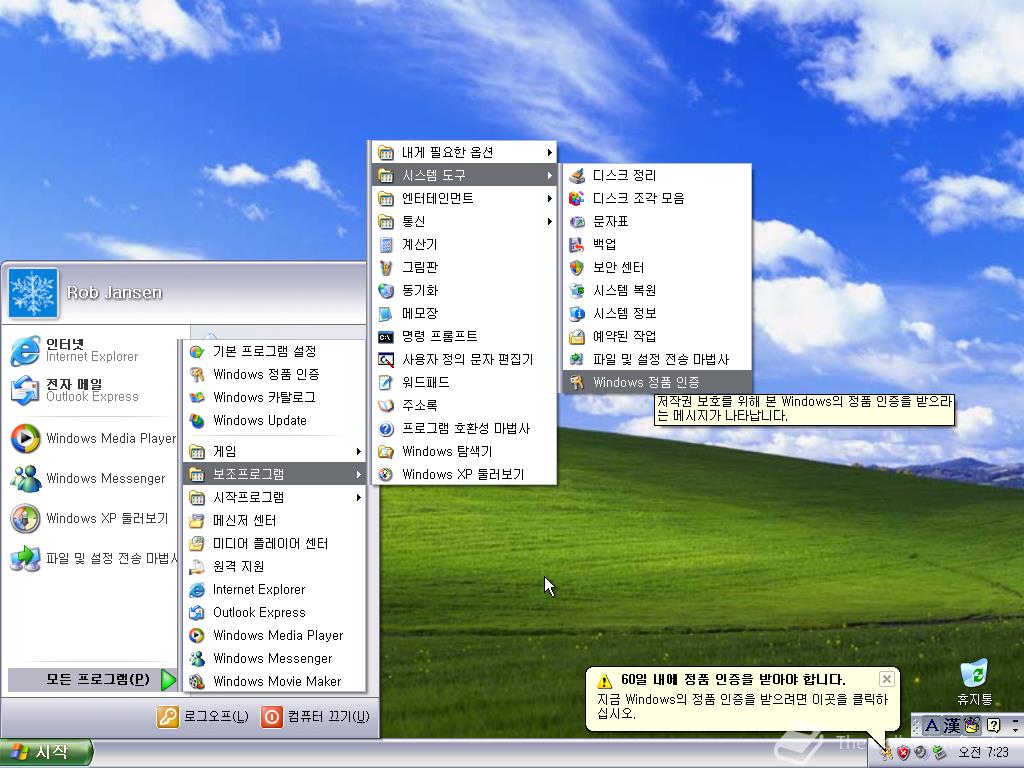Open 디스크 정리 from System Tools
Image resolution: width=1024 pixels, height=768 pixels.
(x=657, y=175)
